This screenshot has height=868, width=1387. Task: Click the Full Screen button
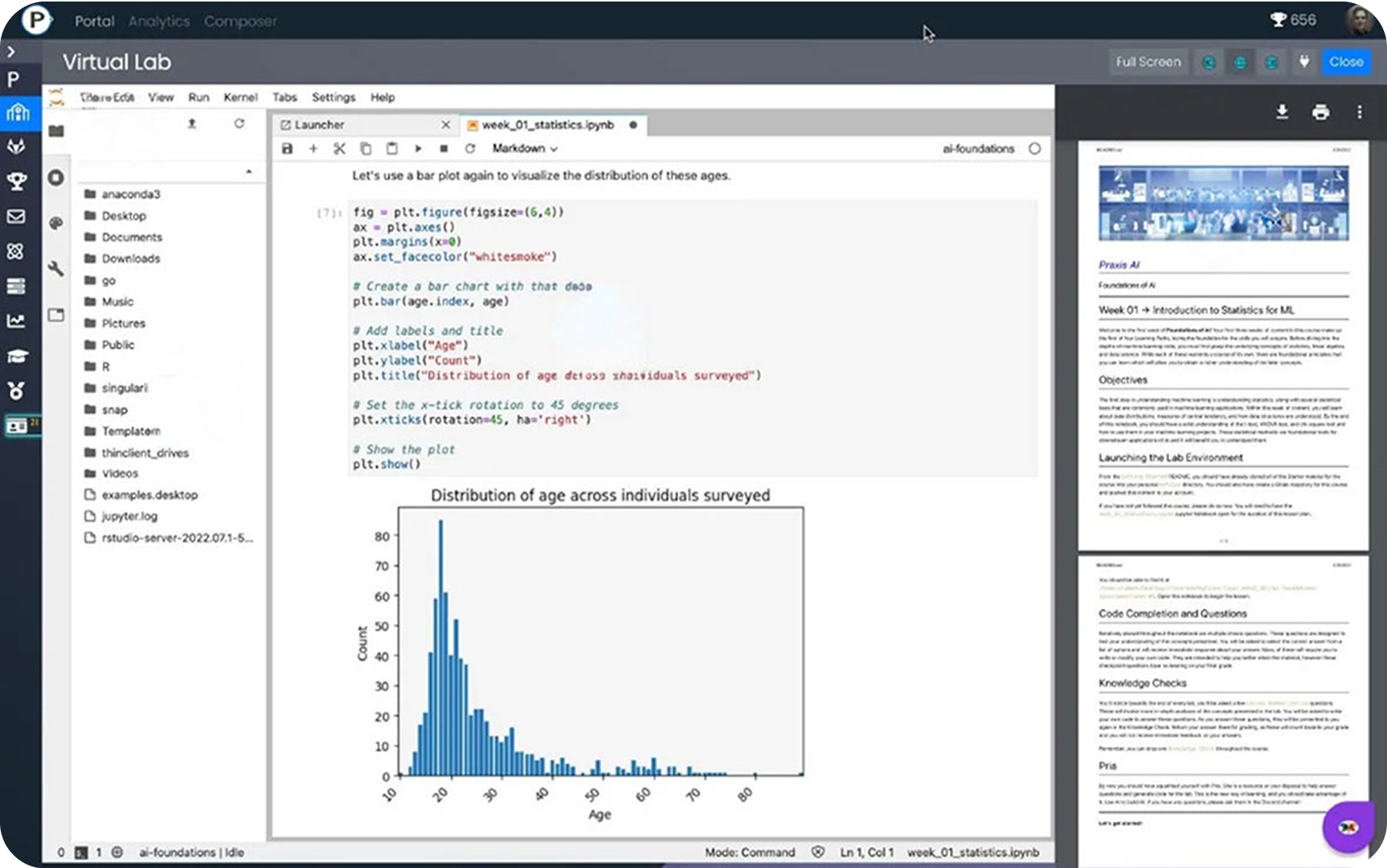click(x=1147, y=62)
